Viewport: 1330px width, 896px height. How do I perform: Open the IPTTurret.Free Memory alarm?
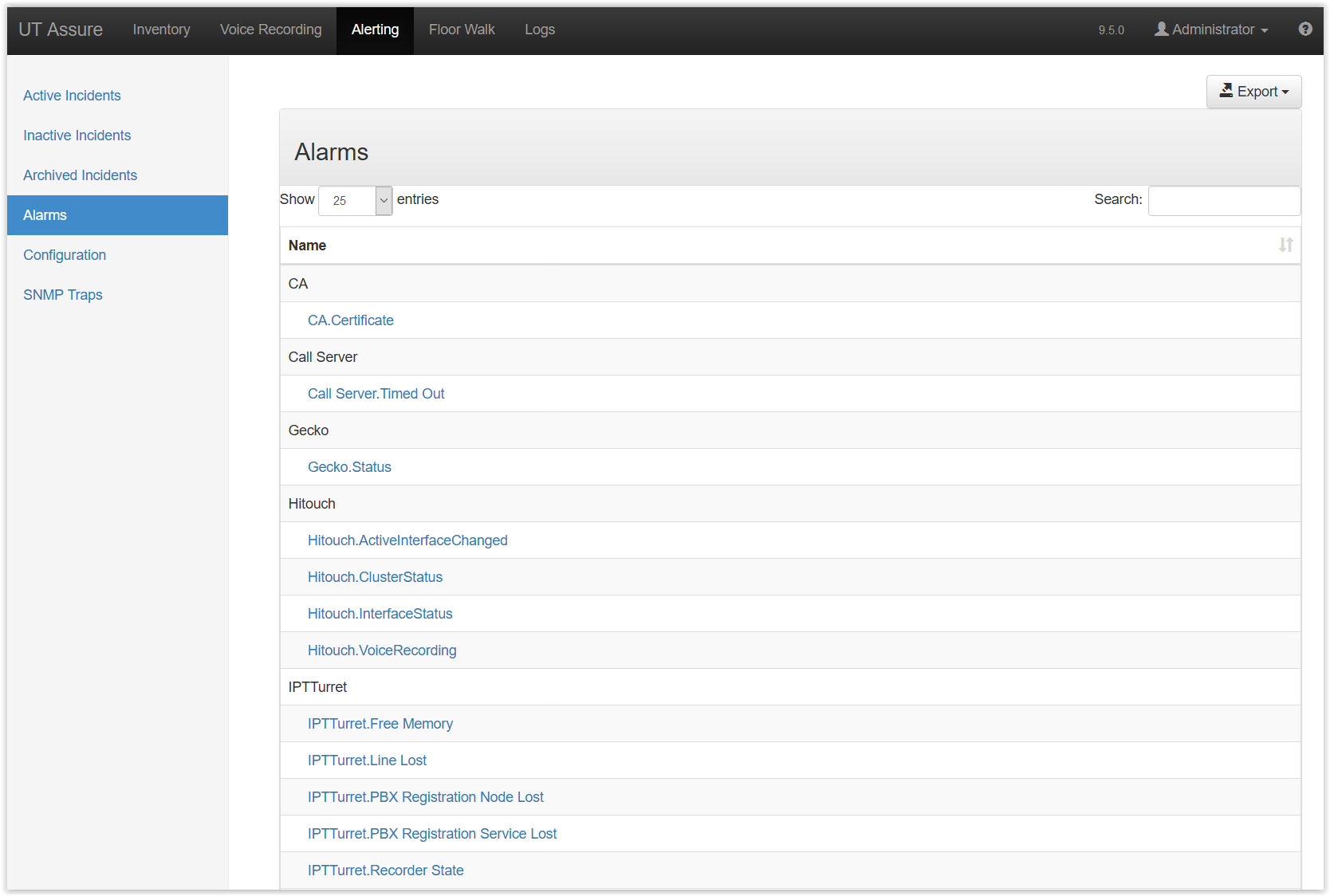coord(380,724)
